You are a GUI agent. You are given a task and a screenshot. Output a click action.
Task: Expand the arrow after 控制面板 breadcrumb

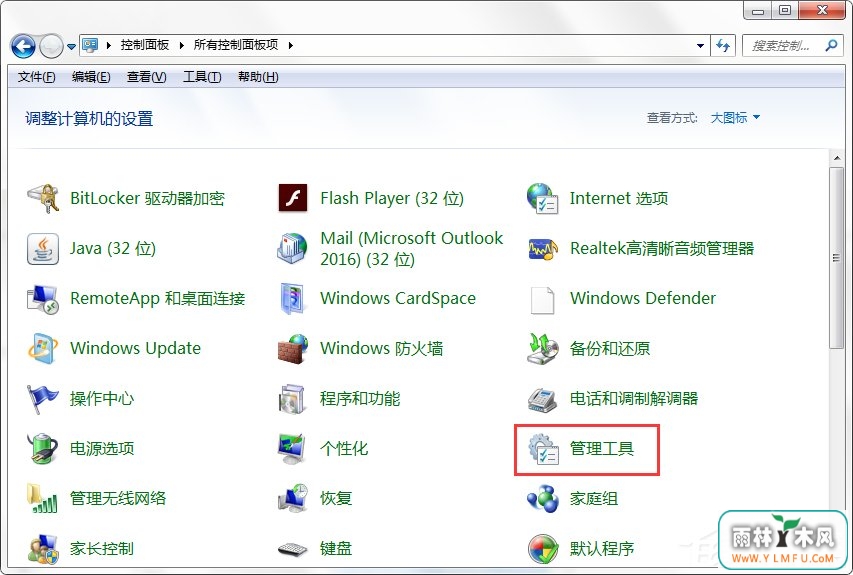pyautogui.click(x=182, y=45)
